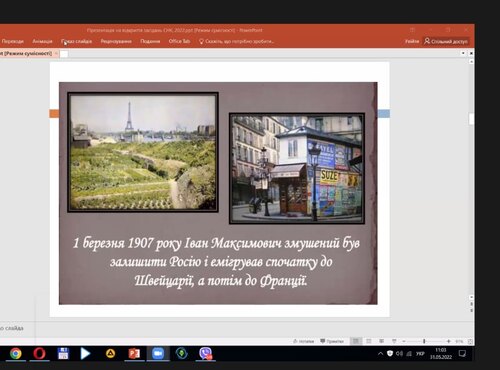Open the Рецензування ribbon tab
The width and height of the screenshot is (500, 370).
[116, 41]
